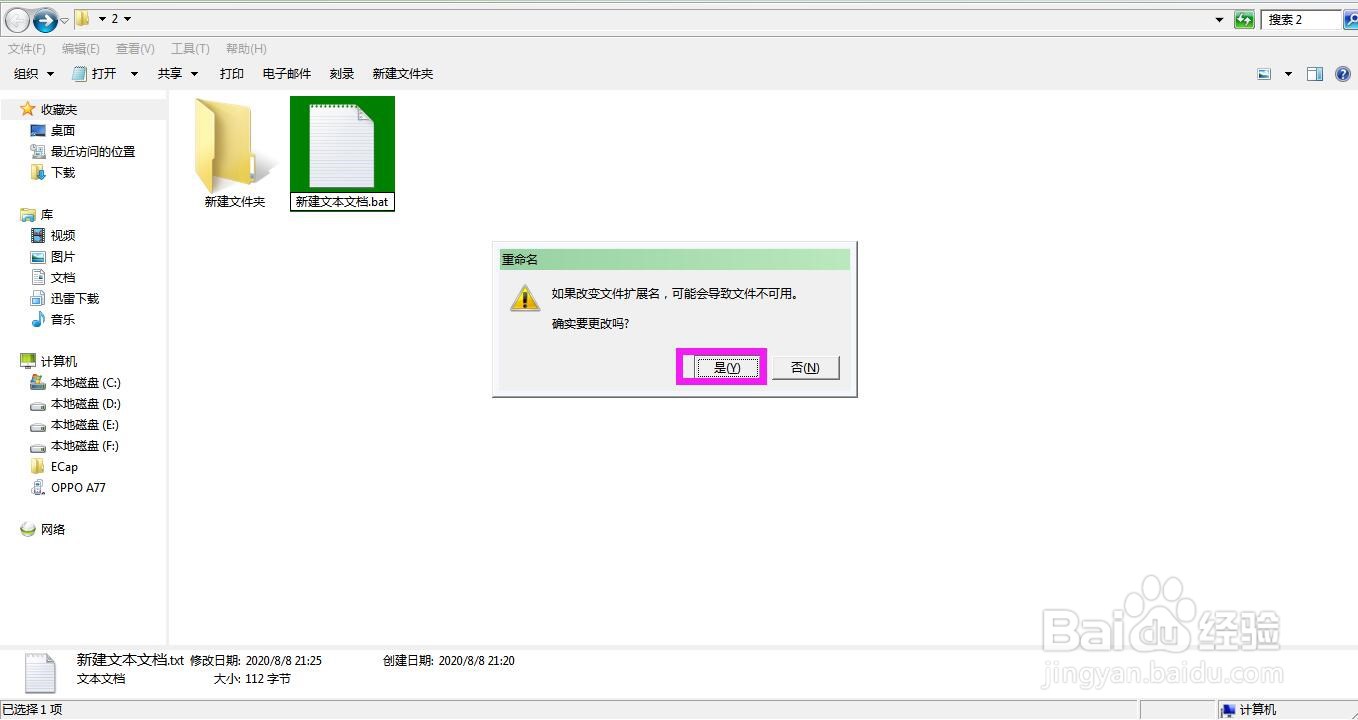Click the warning triangle icon in dialog
The height and width of the screenshot is (720, 1358).
click(525, 298)
